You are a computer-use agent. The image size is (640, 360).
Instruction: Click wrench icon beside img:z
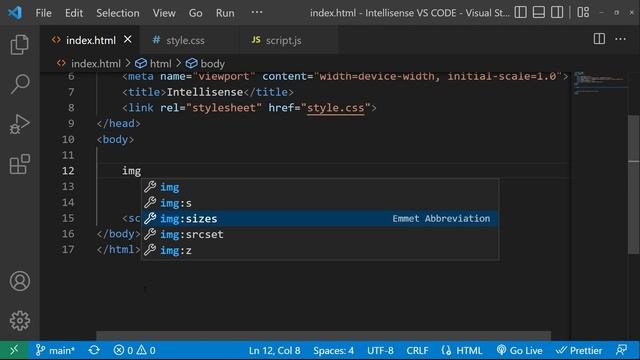tap(150, 249)
